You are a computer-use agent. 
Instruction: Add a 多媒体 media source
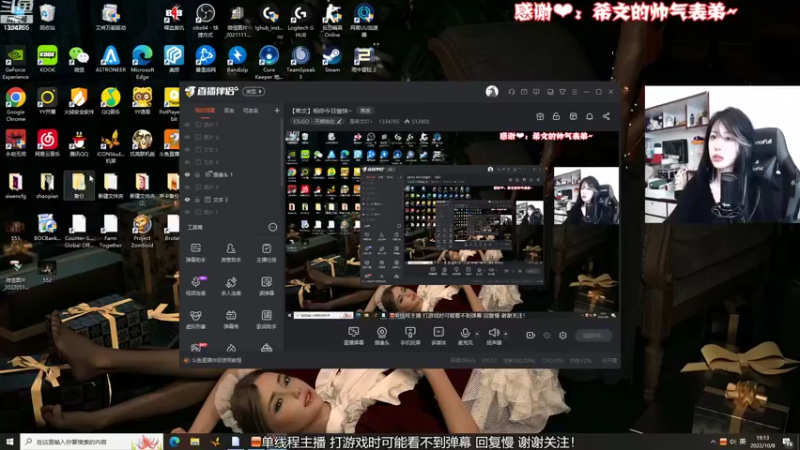(x=438, y=336)
